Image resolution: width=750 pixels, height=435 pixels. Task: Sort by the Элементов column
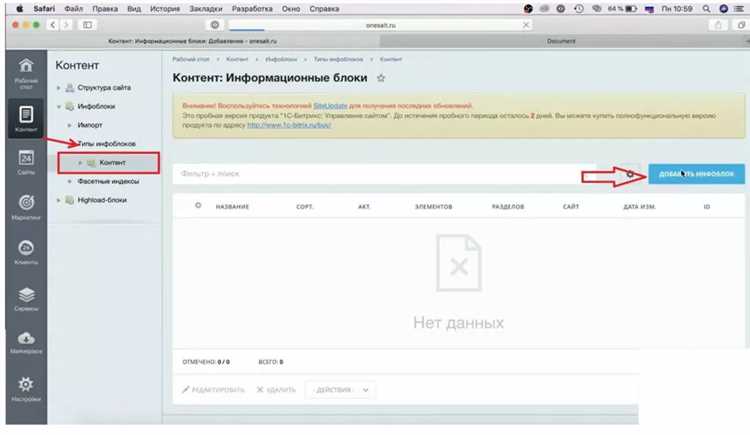coord(433,207)
